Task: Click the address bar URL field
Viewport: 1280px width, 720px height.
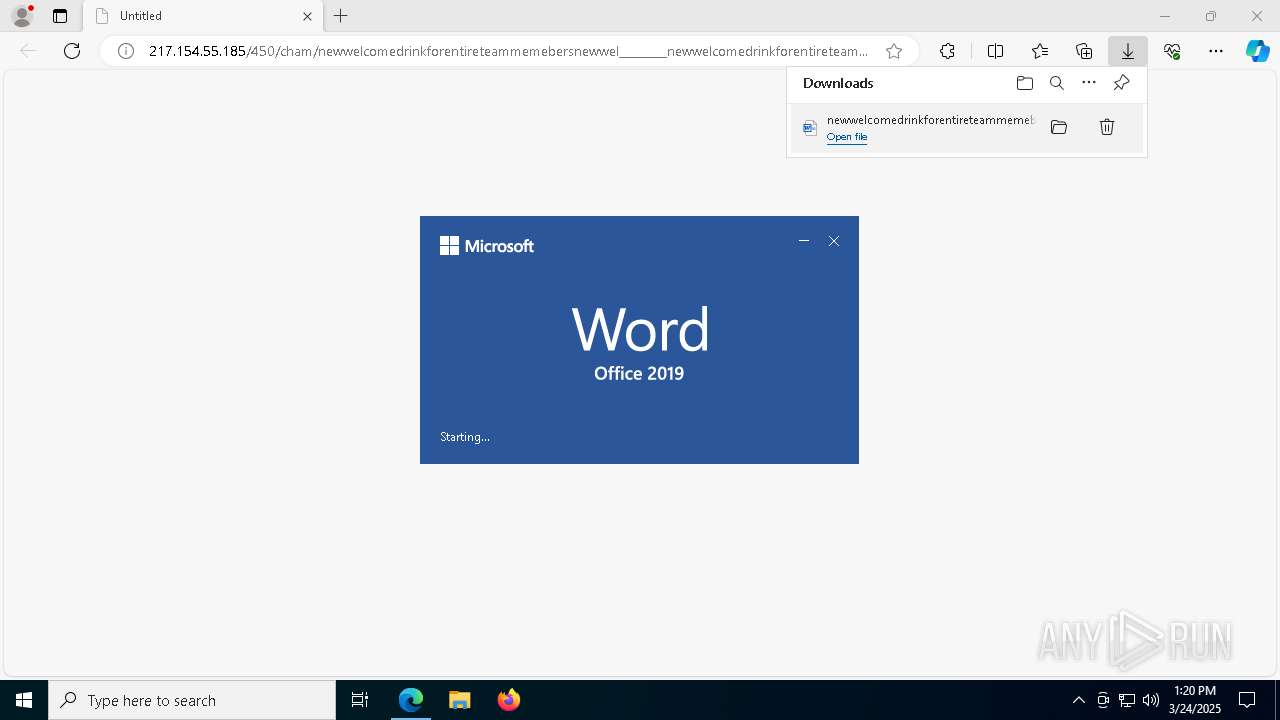Action: (508, 51)
